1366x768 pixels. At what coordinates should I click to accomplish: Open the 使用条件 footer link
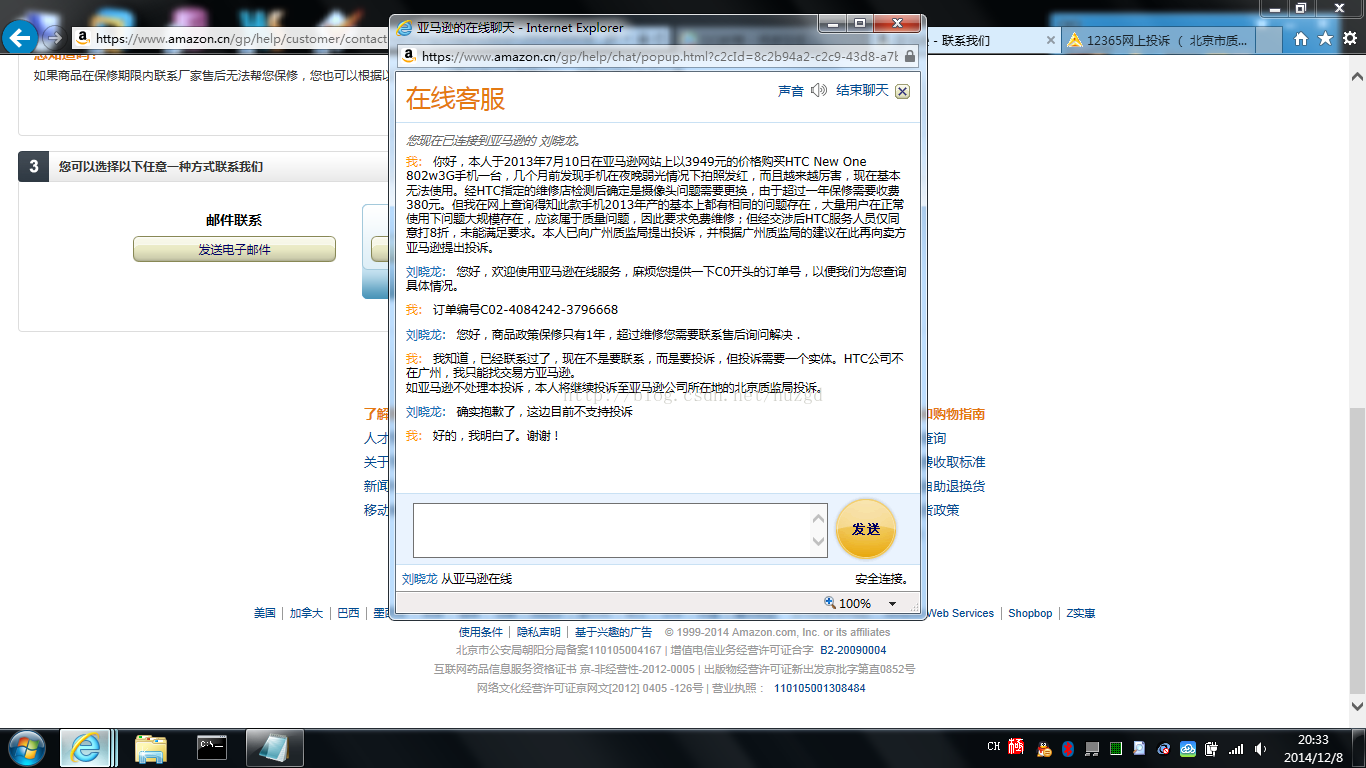click(x=481, y=632)
